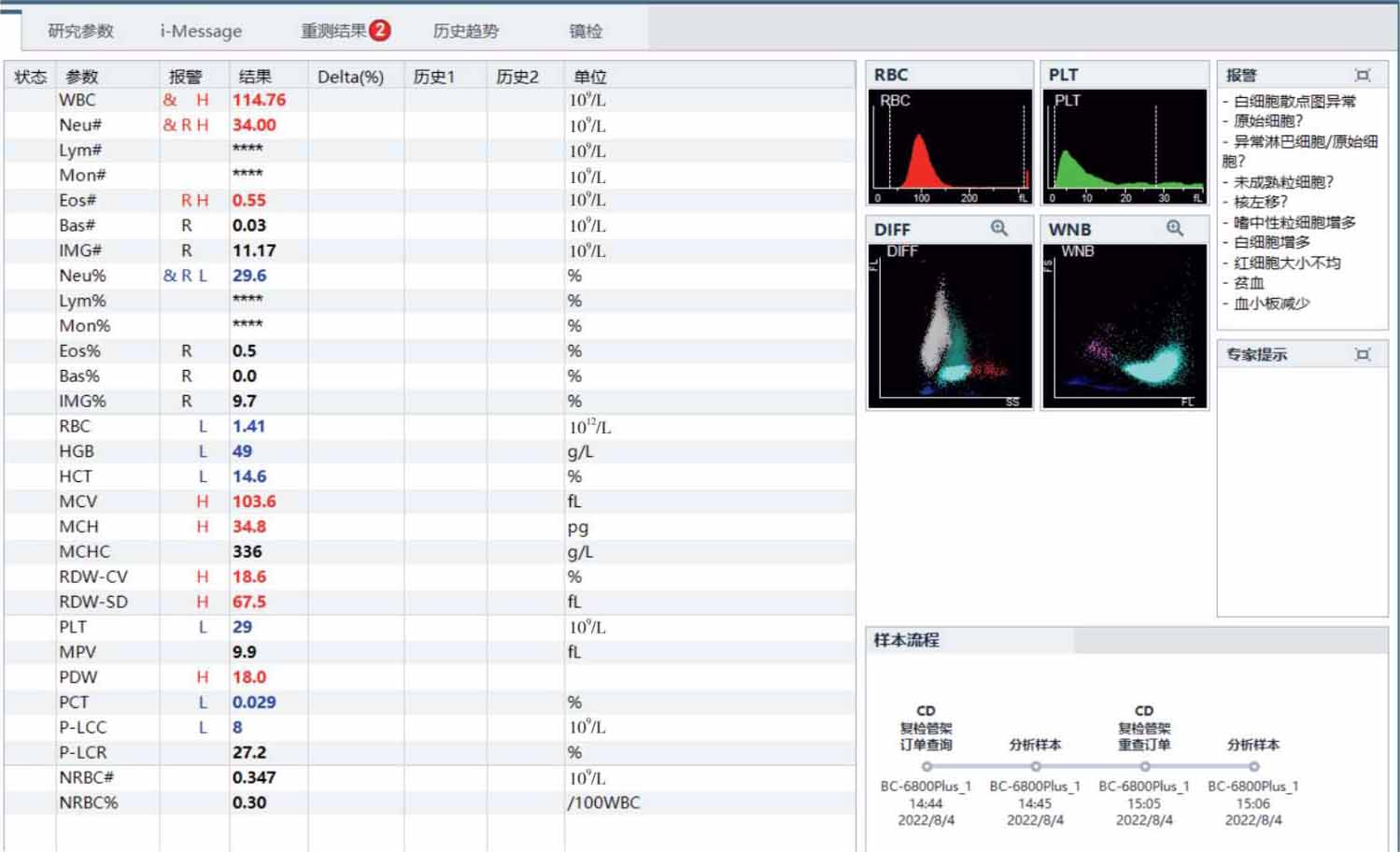Select the last 分析样本 node at 15:06
The height and width of the screenshot is (852, 1400).
point(1253,766)
